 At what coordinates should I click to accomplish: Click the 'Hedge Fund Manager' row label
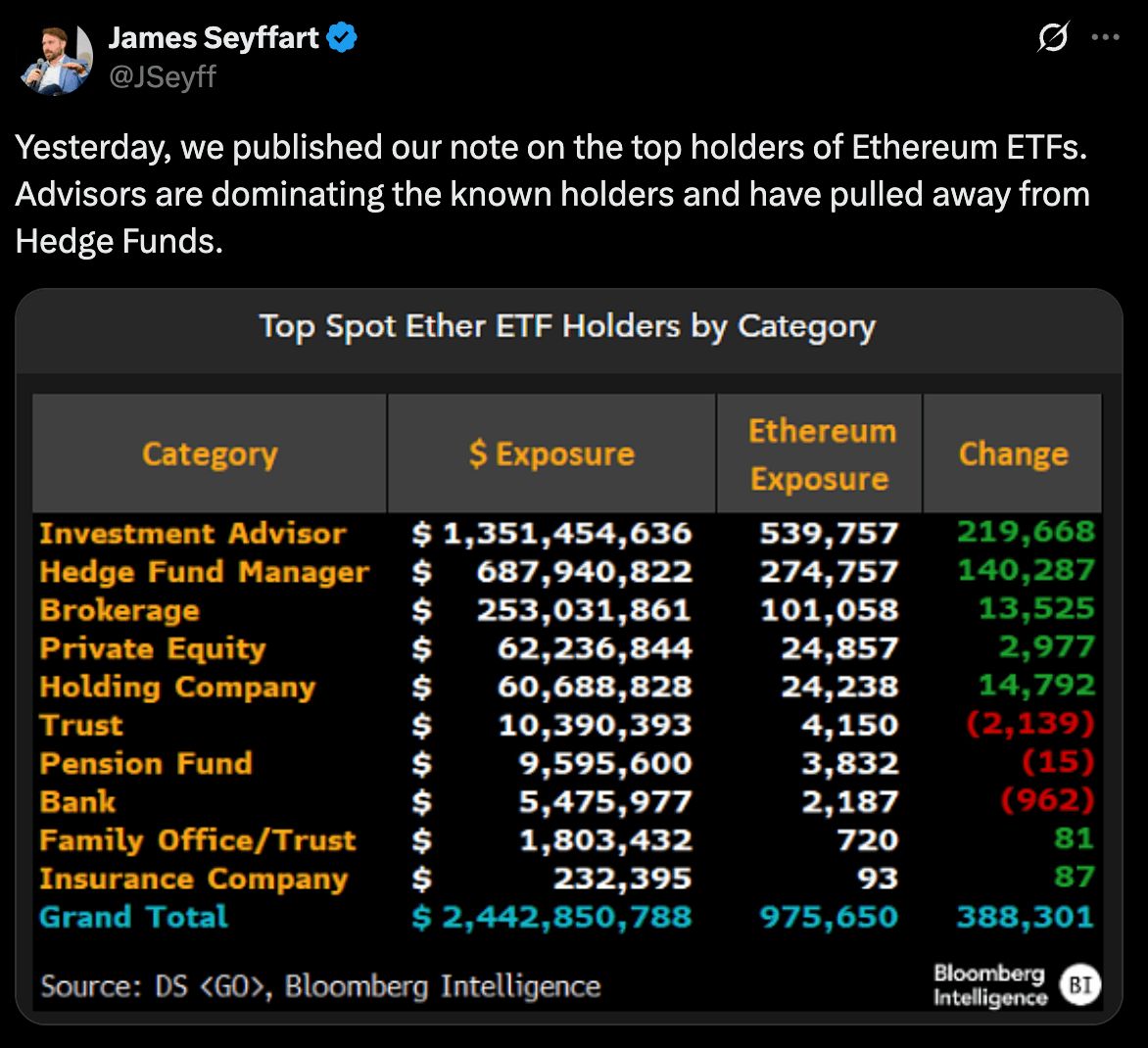(x=205, y=572)
